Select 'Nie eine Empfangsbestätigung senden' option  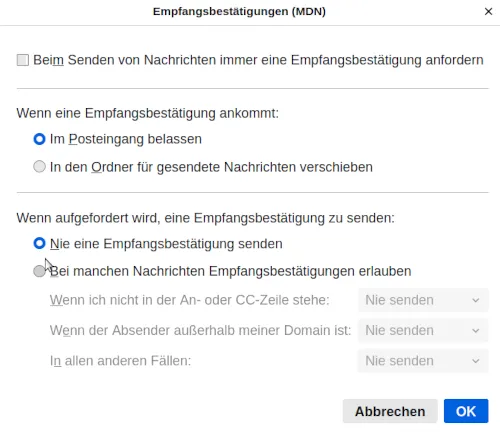coord(39,243)
